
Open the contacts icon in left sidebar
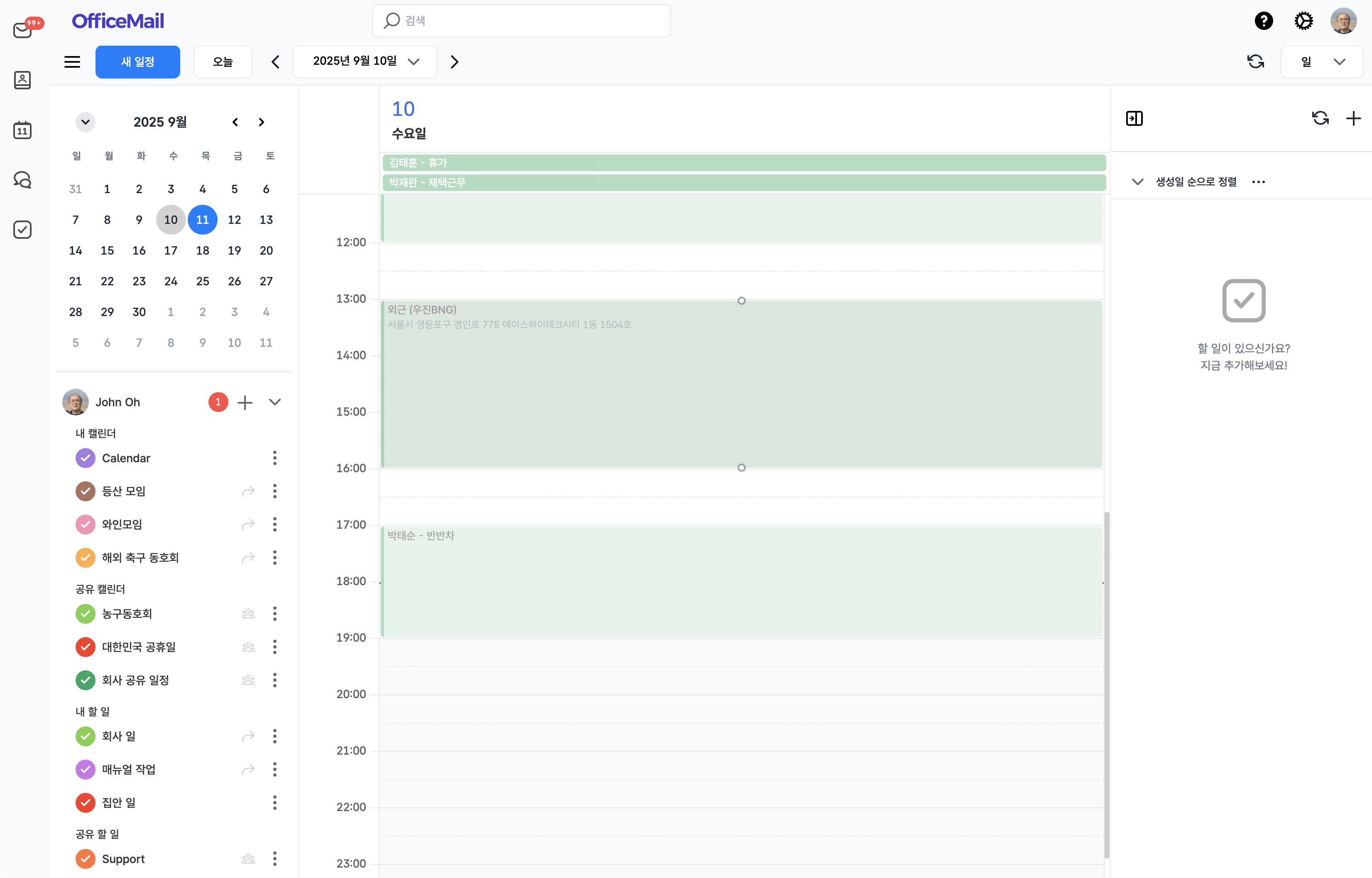pos(22,80)
